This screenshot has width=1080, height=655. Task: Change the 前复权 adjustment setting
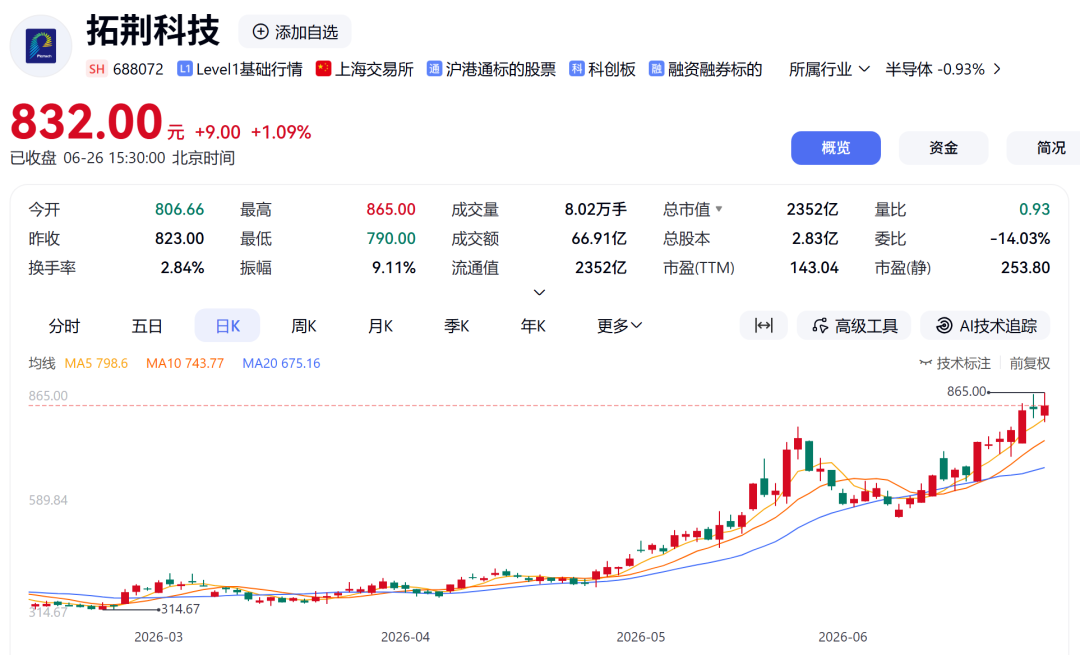tap(1030, 363)
